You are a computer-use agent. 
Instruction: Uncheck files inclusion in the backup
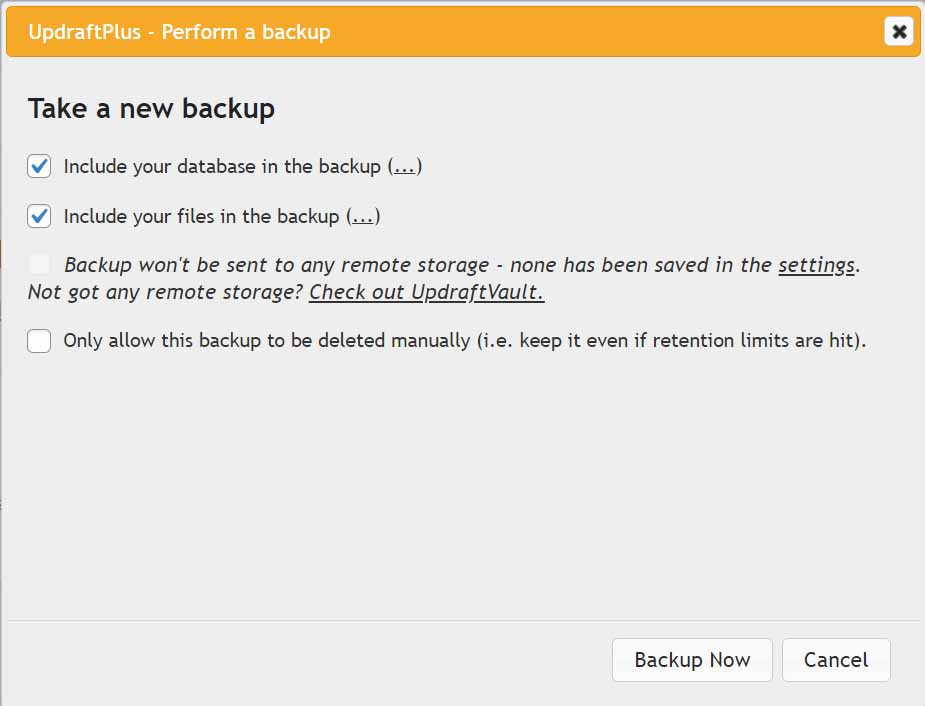point(39,216)
